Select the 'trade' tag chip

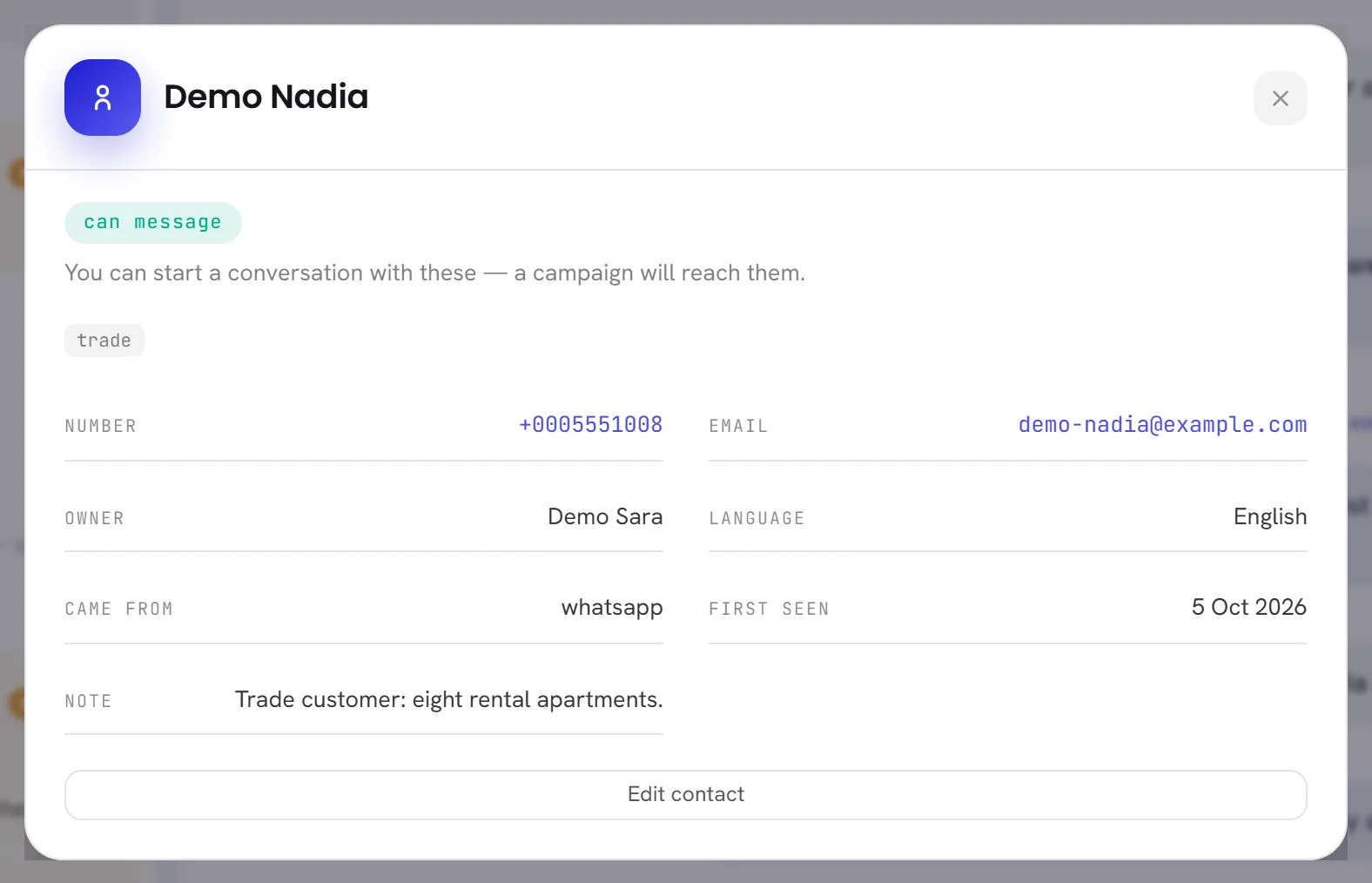coord(104,340)
